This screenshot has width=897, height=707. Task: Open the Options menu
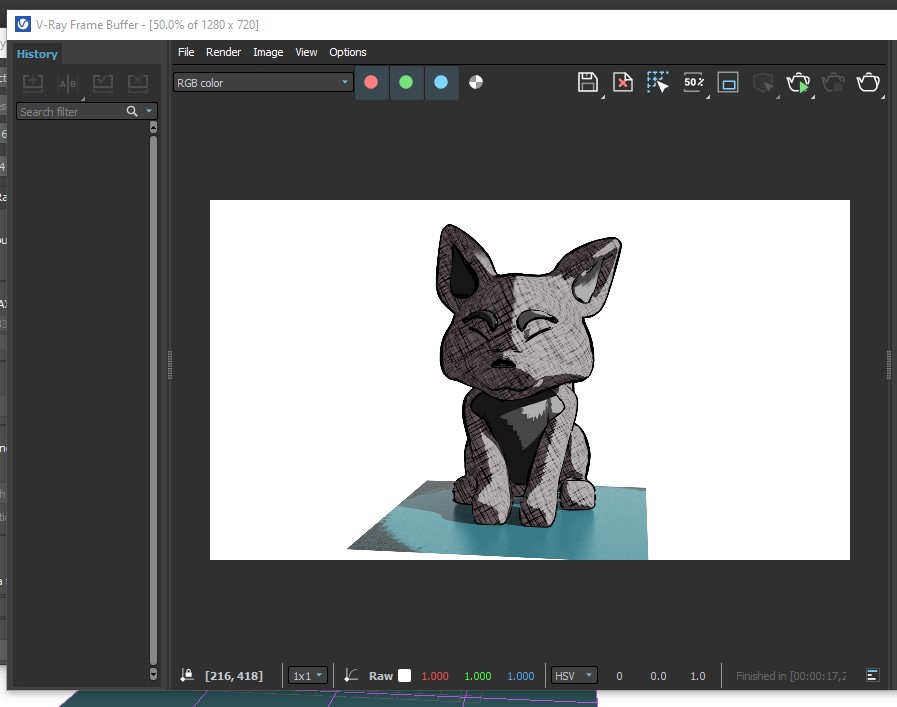tap(348, 52)
